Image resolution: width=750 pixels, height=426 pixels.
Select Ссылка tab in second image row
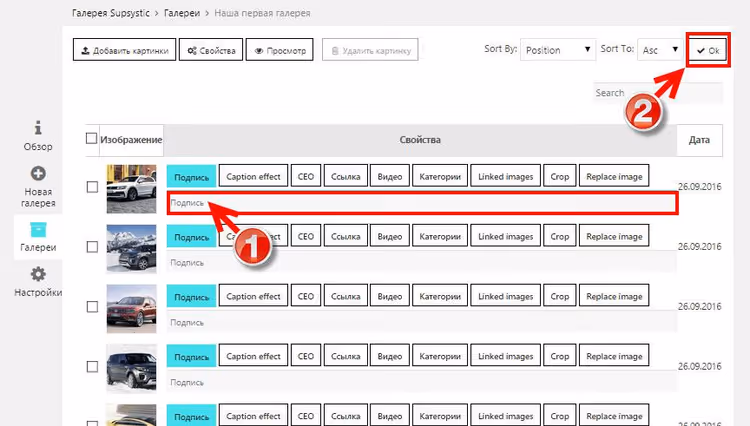pos(346,236)
